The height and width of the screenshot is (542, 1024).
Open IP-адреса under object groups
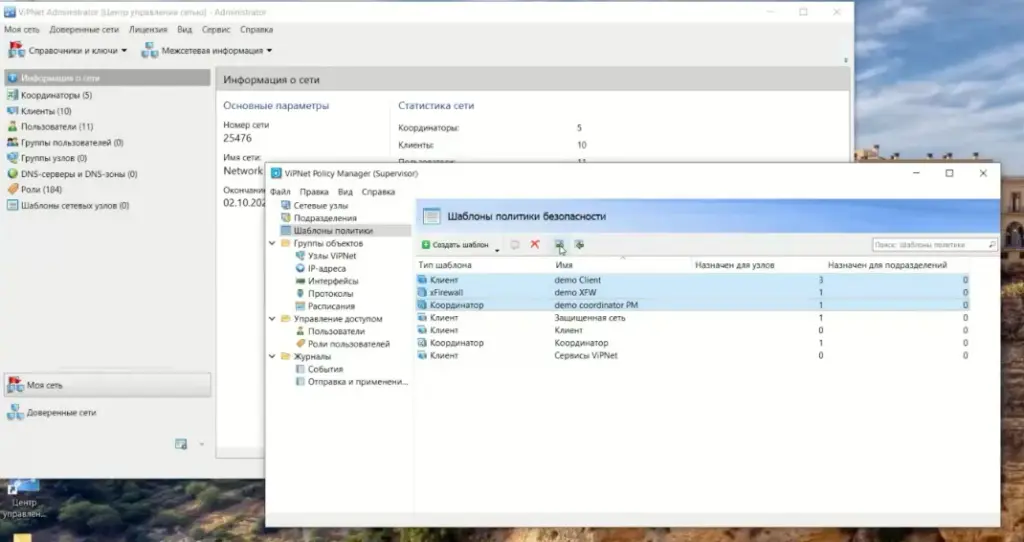coord(326,269)
